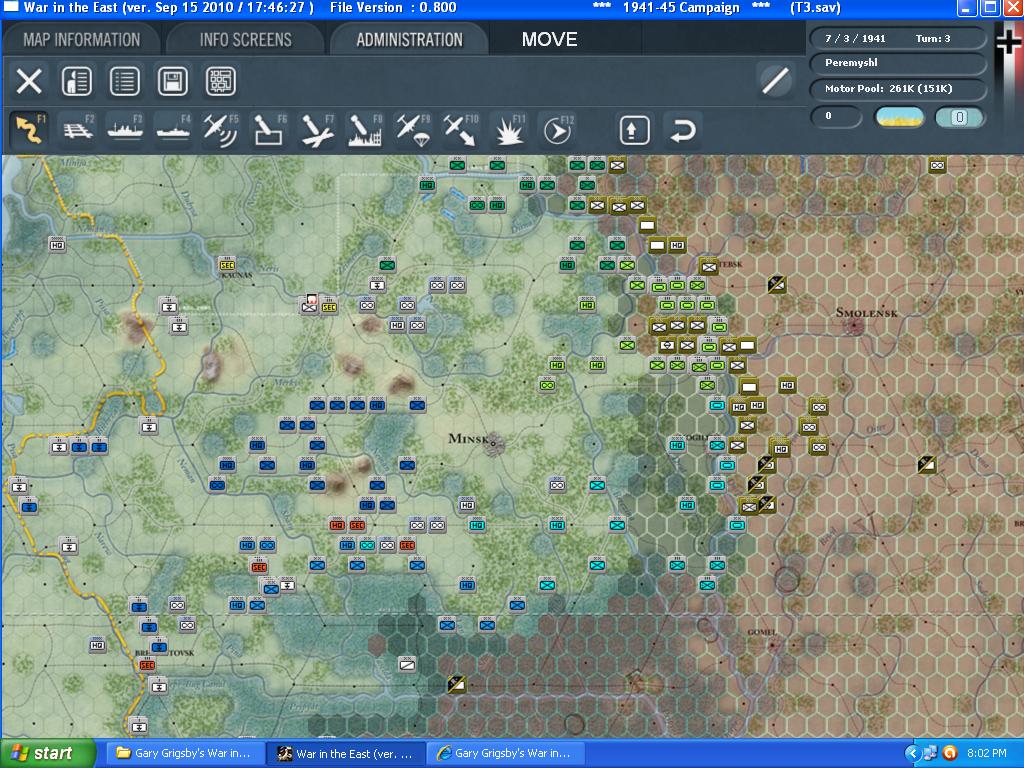1024x768 pixels.
Task: Click the up-arrow box icon in toolbar
Action: [x=634, y=129]
